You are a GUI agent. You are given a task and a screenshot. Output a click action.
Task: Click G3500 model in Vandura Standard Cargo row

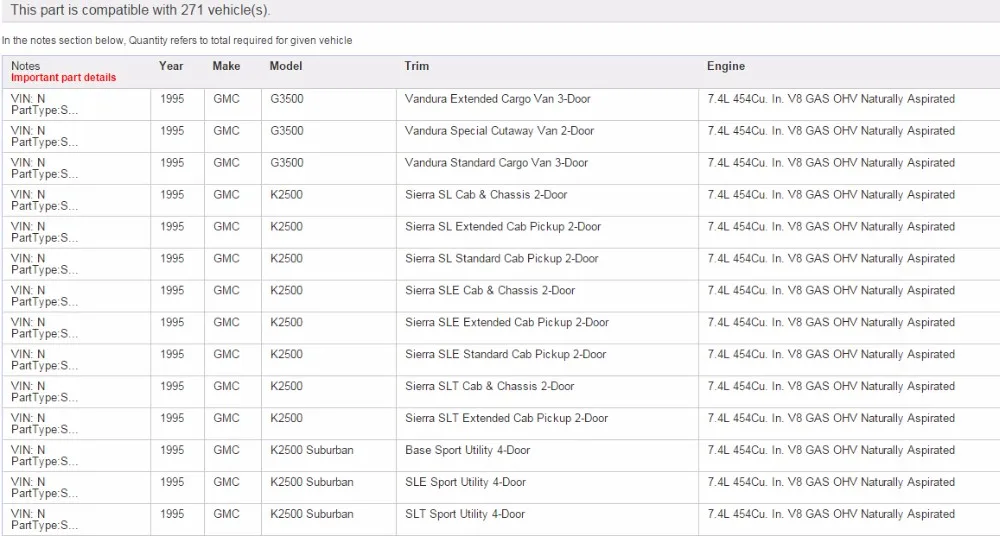287,163
